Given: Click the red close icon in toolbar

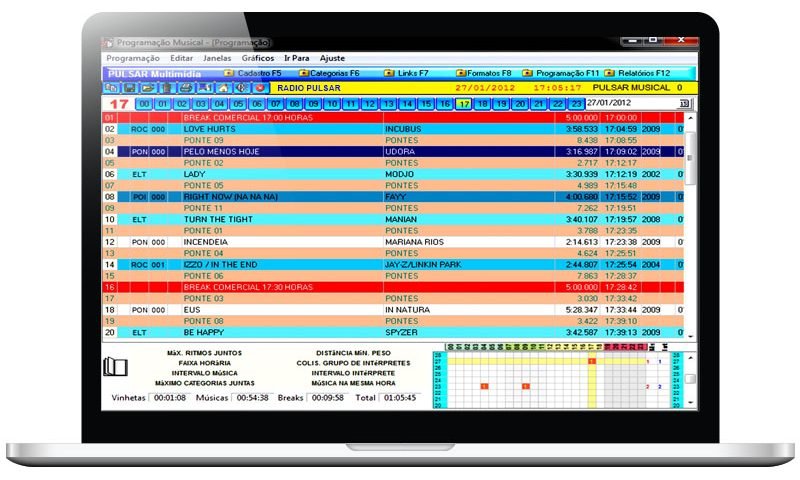Looking at the screenshot, I should (260, 88).
